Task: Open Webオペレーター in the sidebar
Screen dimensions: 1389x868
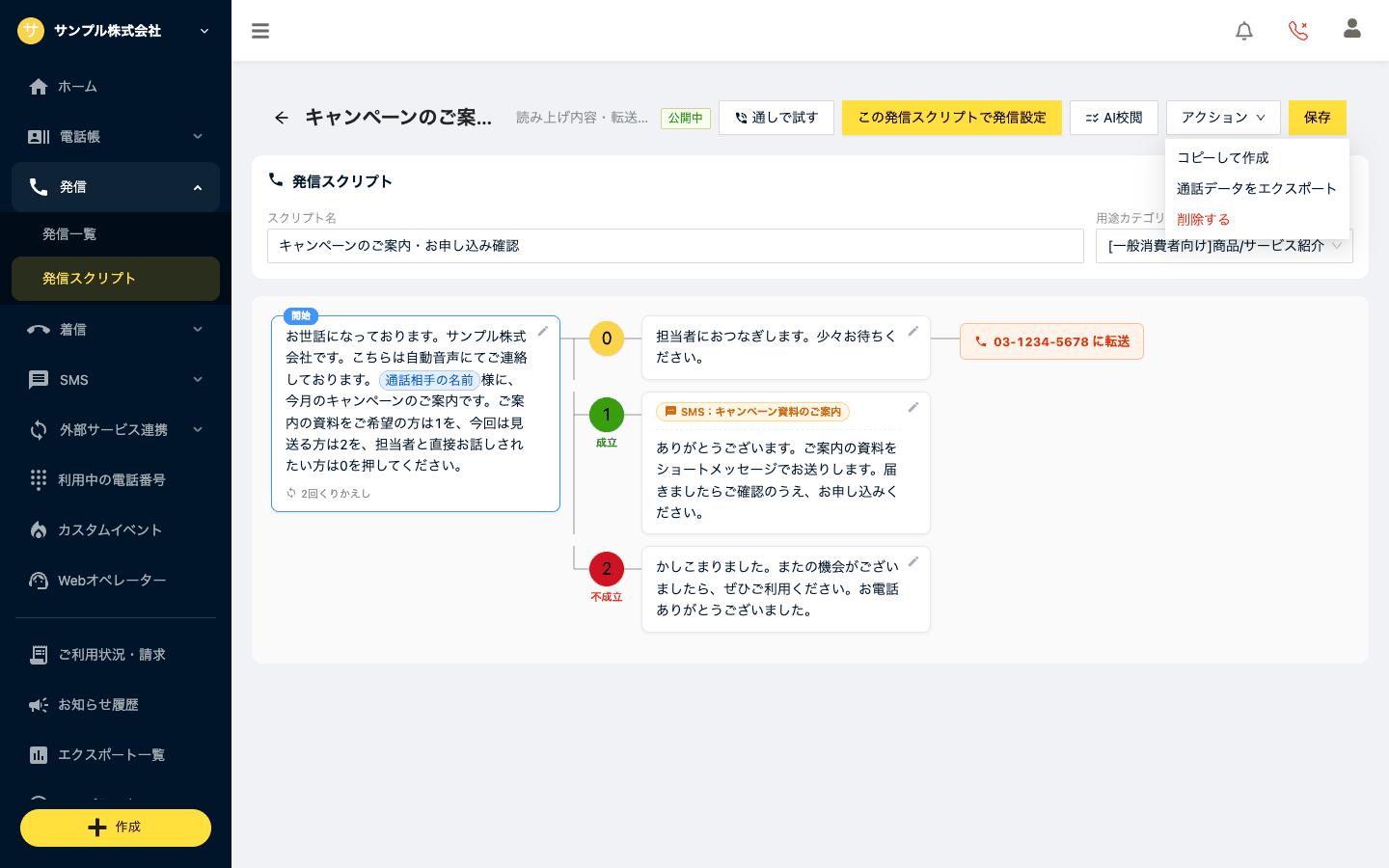Action: (x=116, y=580)
